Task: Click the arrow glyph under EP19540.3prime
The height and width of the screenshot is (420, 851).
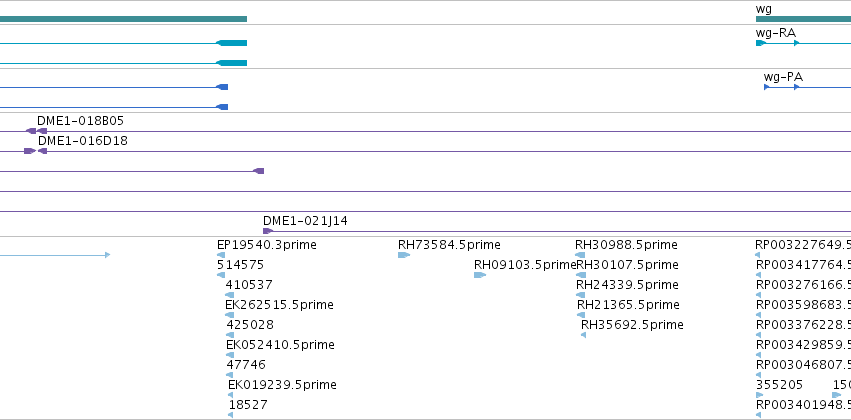Action: pos(221,255)
